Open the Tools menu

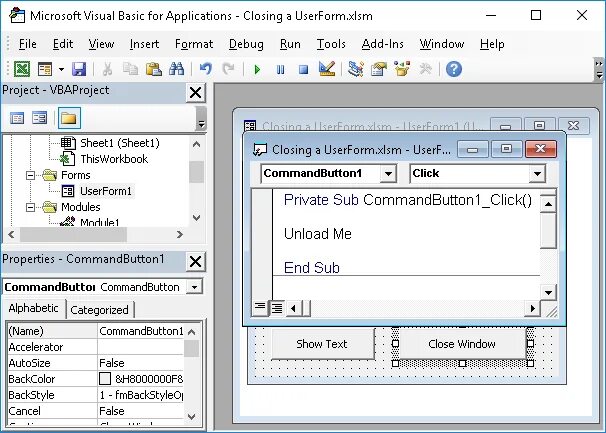tap(331, 44)
